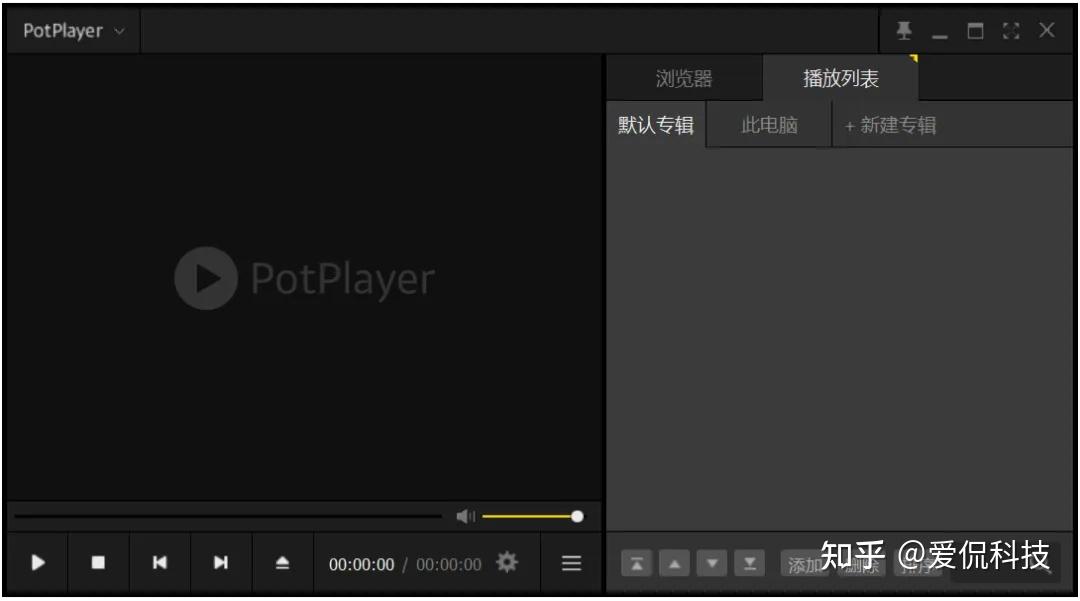
Task: Click the eject/open media icon
Action: 281,563
